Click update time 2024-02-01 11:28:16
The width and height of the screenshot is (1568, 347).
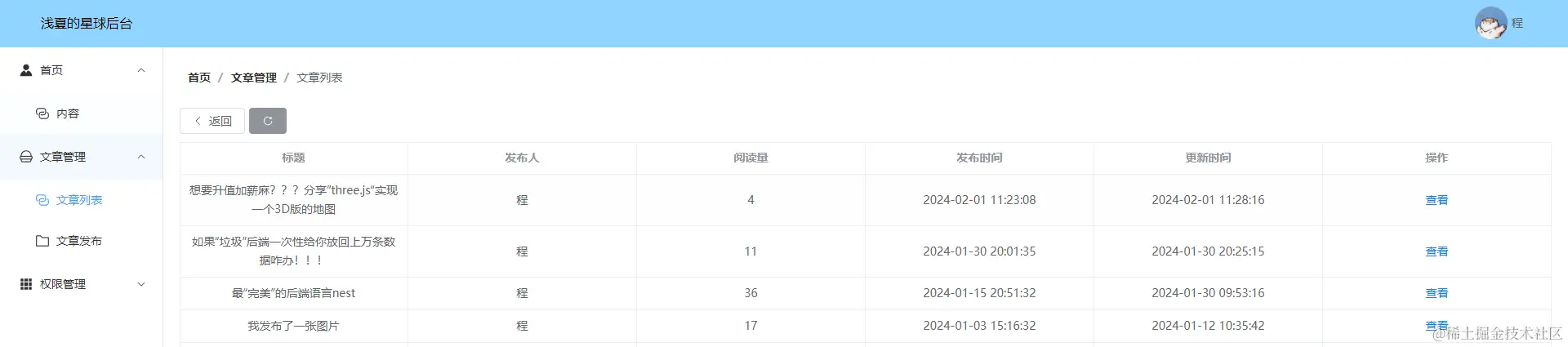click(1208, 200)
